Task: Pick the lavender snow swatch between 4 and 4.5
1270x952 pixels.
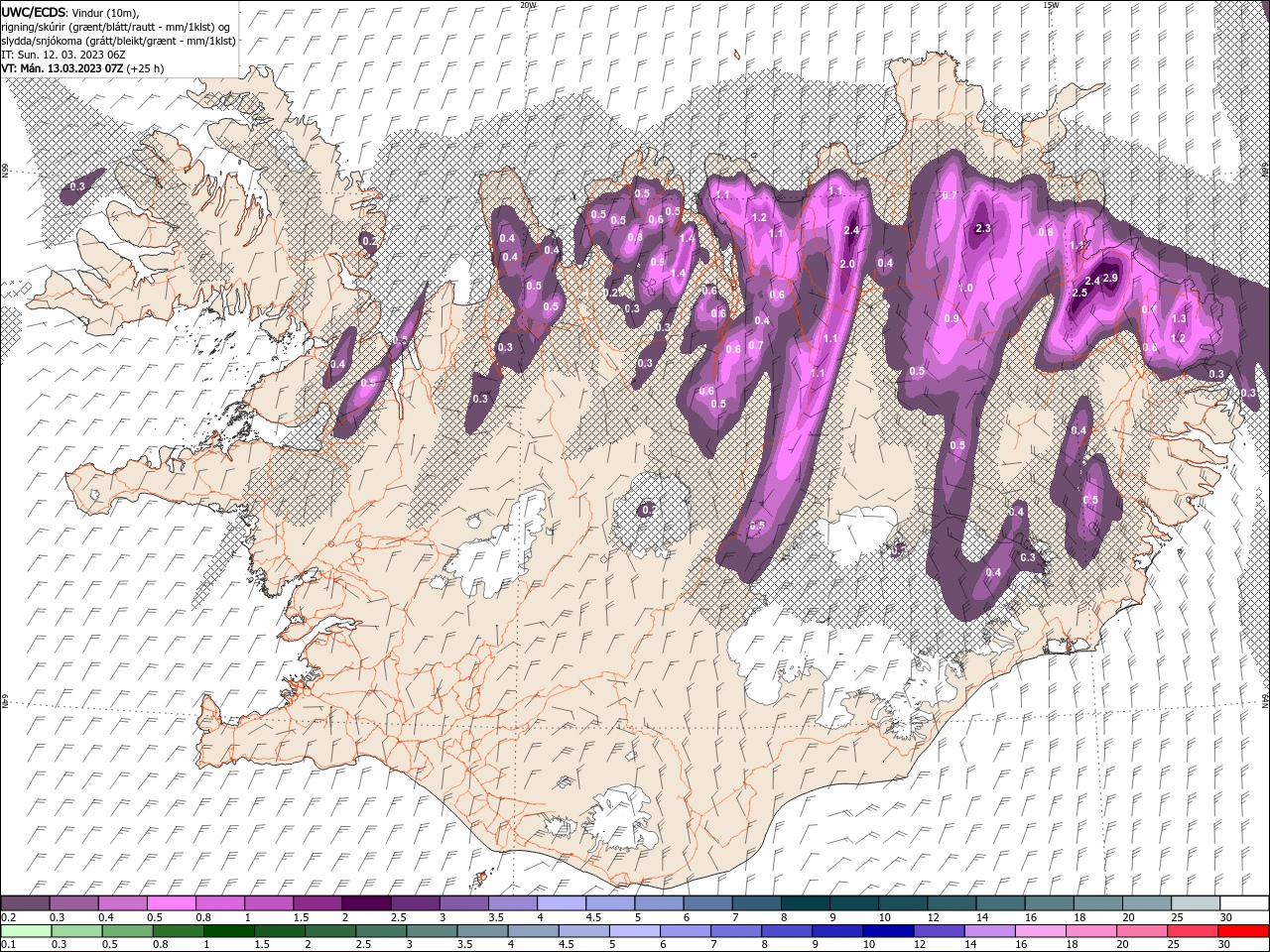Action: click(x=560, y=903)
